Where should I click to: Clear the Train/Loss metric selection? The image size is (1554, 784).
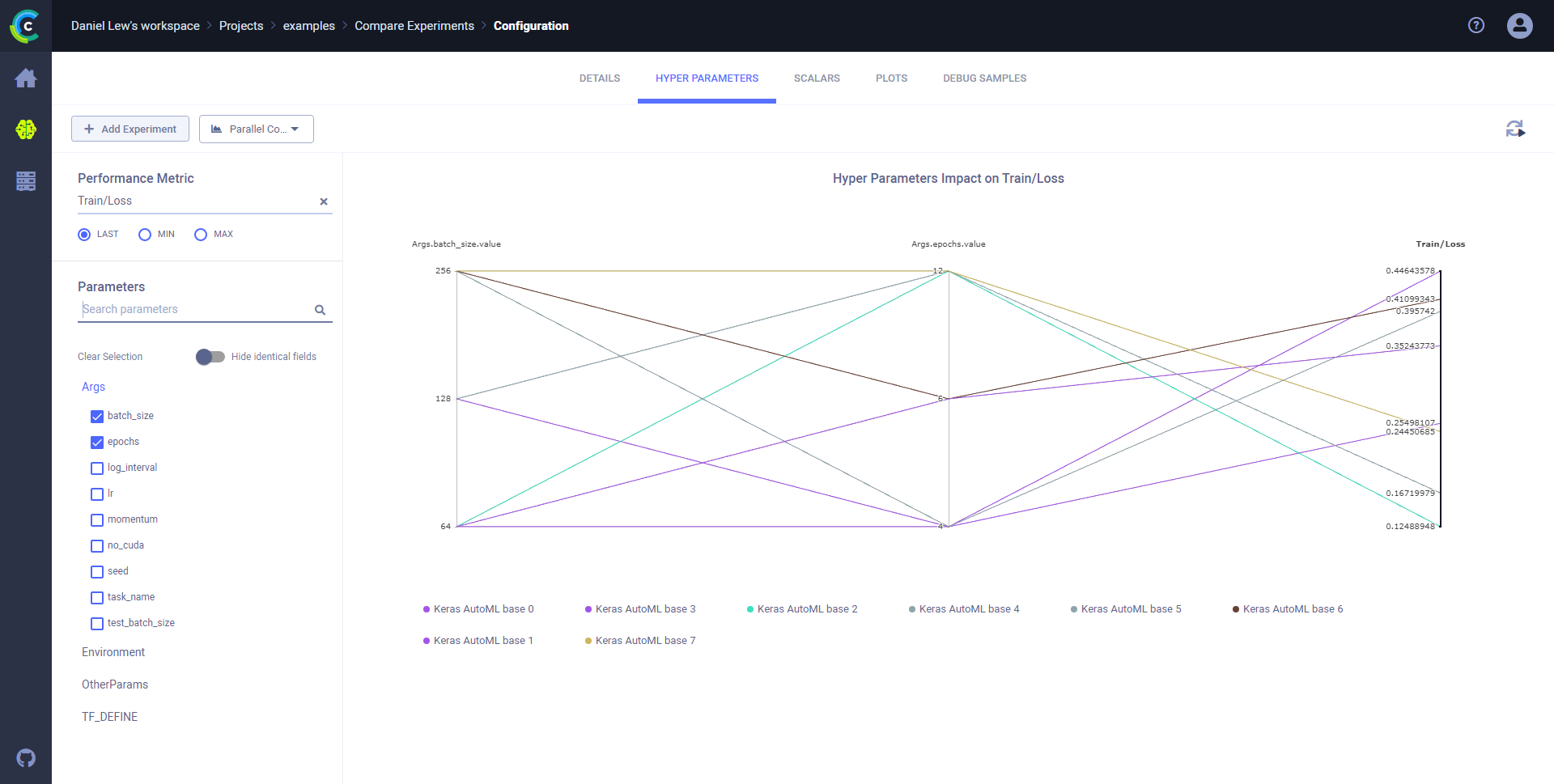click(x=324, y=201)
